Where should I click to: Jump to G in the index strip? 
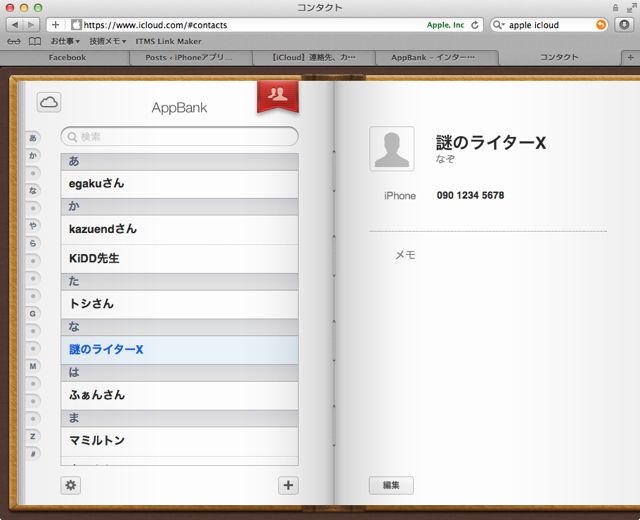(33, 313)
